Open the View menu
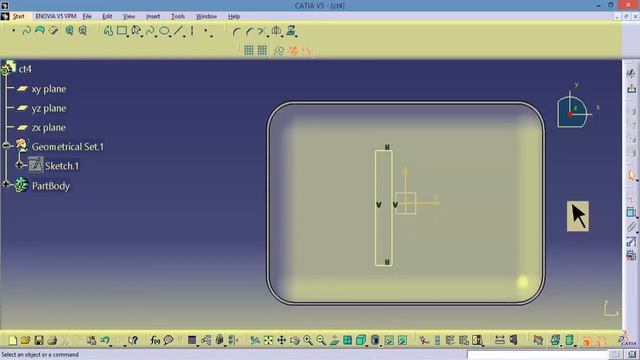The image size is (640, 360). pos(129,16)
